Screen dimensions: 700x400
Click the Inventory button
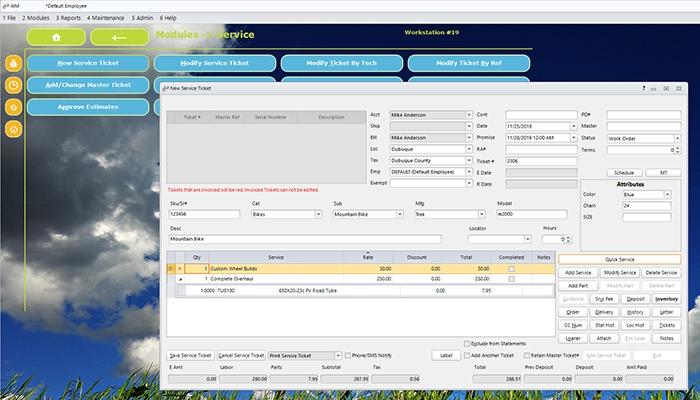coord(667,299)
